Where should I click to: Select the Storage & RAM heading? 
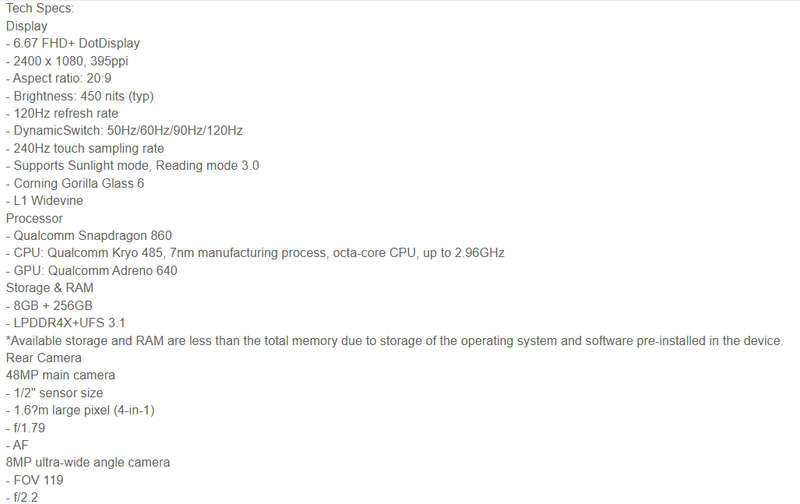(49, 288)
